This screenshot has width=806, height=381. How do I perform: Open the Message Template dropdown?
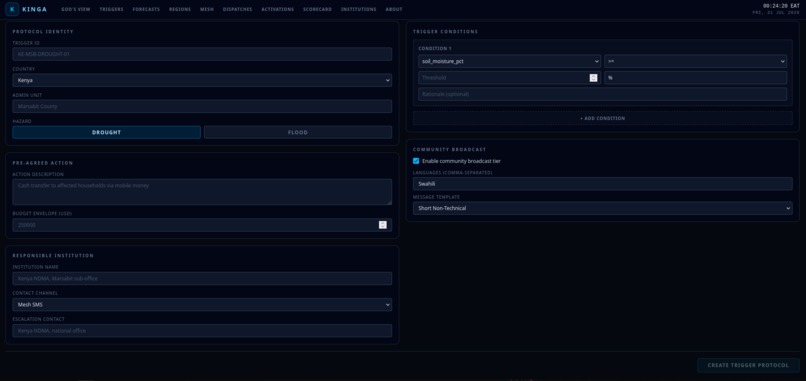(x=602, y=208)
